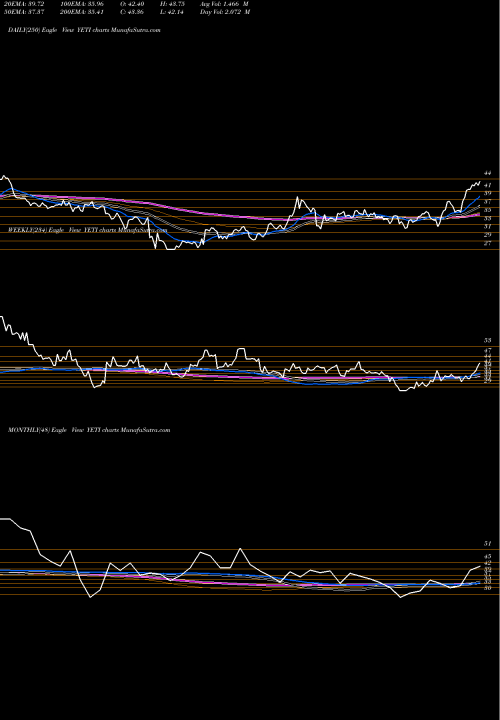This screenshot has width=500, height=720.
Task: Click the 51 price label on monthly chart
Action: point(488,544)
